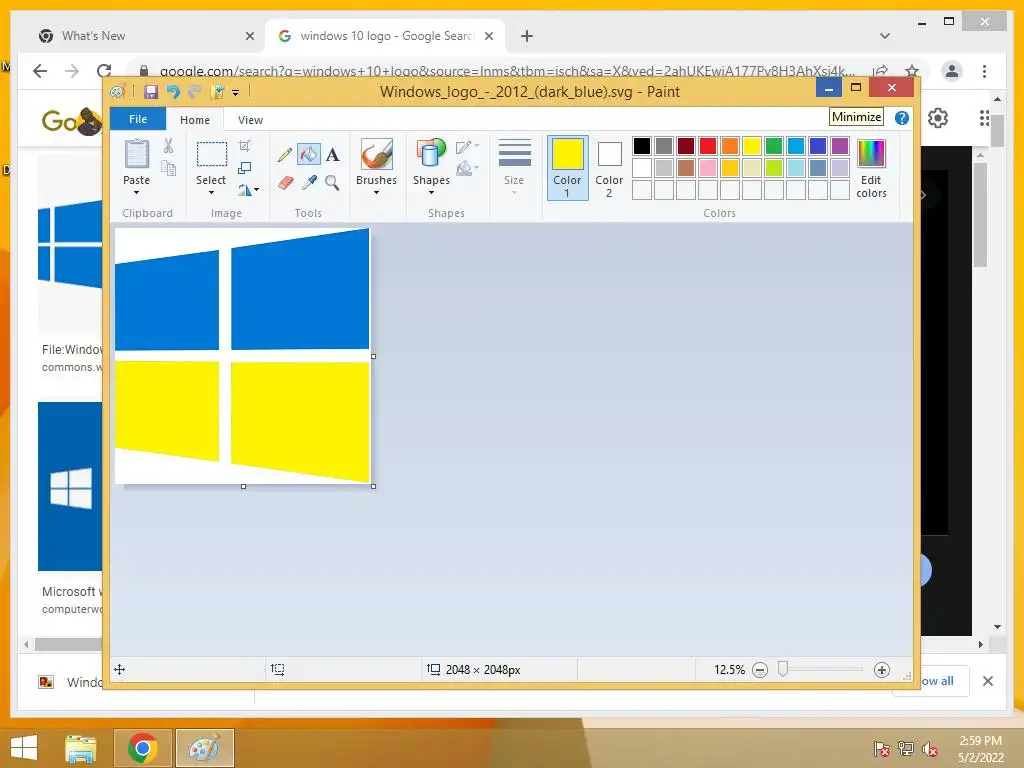Click the blue top-right pane on canvas
The height and width of the screenshot is (768, 1024).
[300, 291]
